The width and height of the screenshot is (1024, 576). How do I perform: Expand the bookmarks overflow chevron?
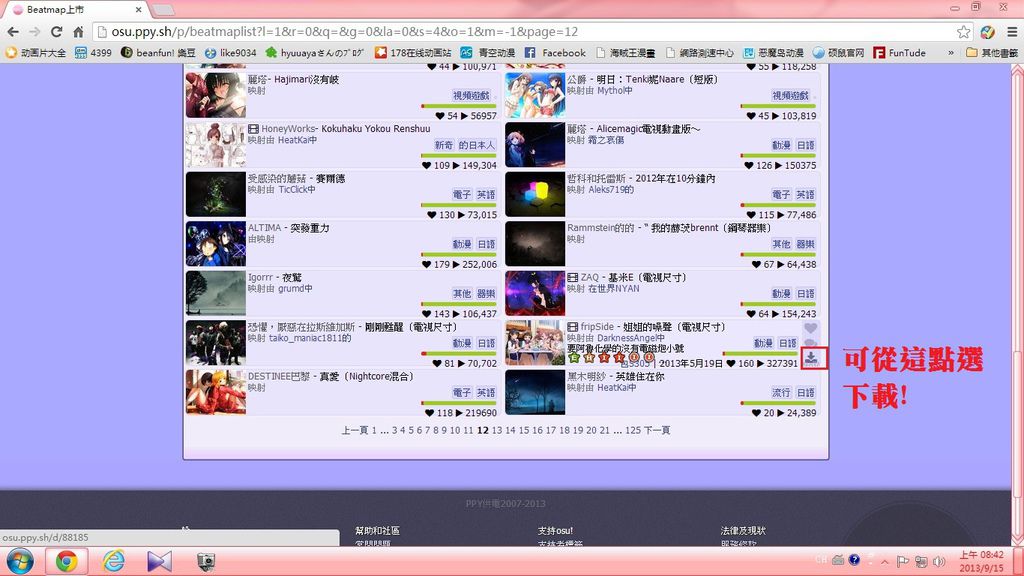pos(951,52)
